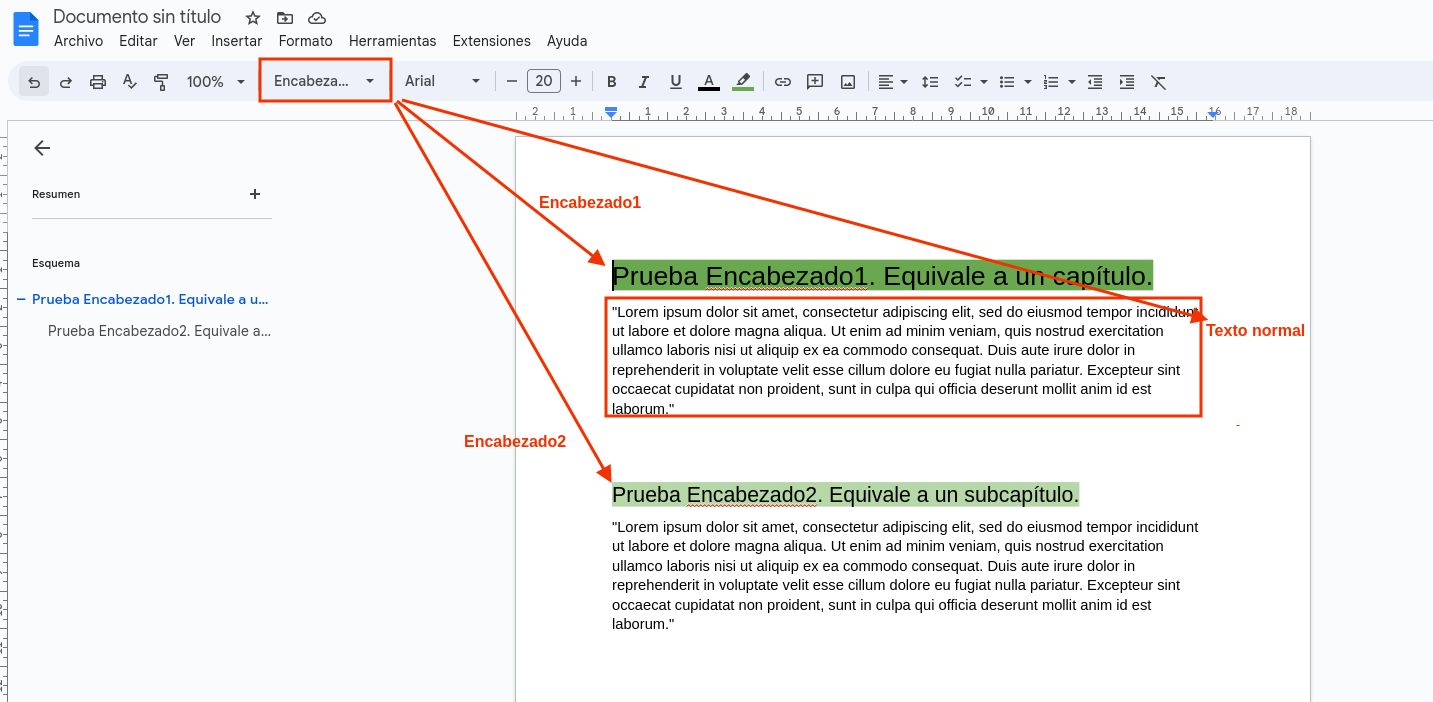The width and height of the screenshot is (1433, 702).
Task: Go to outline entry Prueba Encabezado1
Action: (150, 299)
